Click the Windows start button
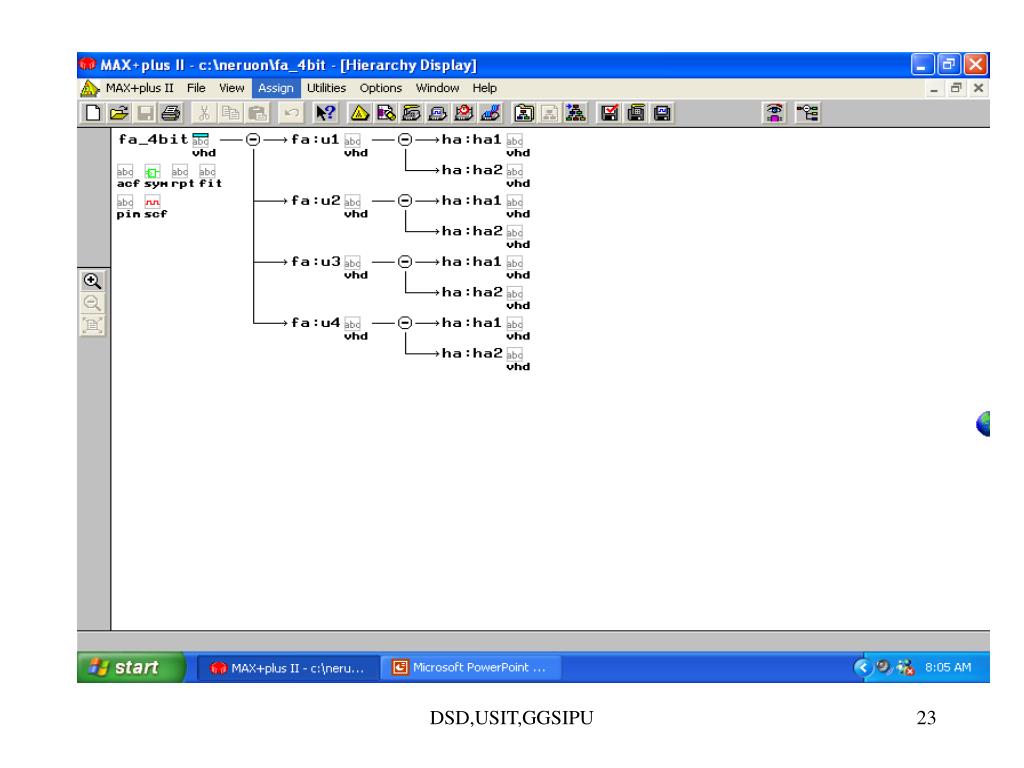 coord(131,667)
